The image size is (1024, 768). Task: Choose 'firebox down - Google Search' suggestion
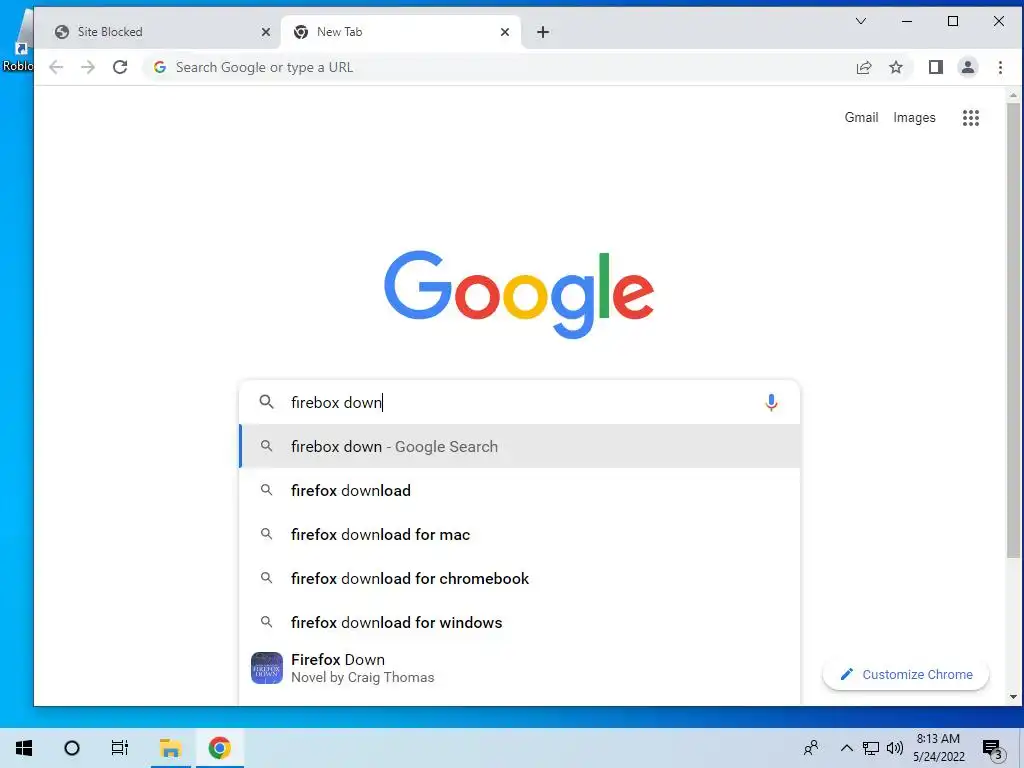520,446
